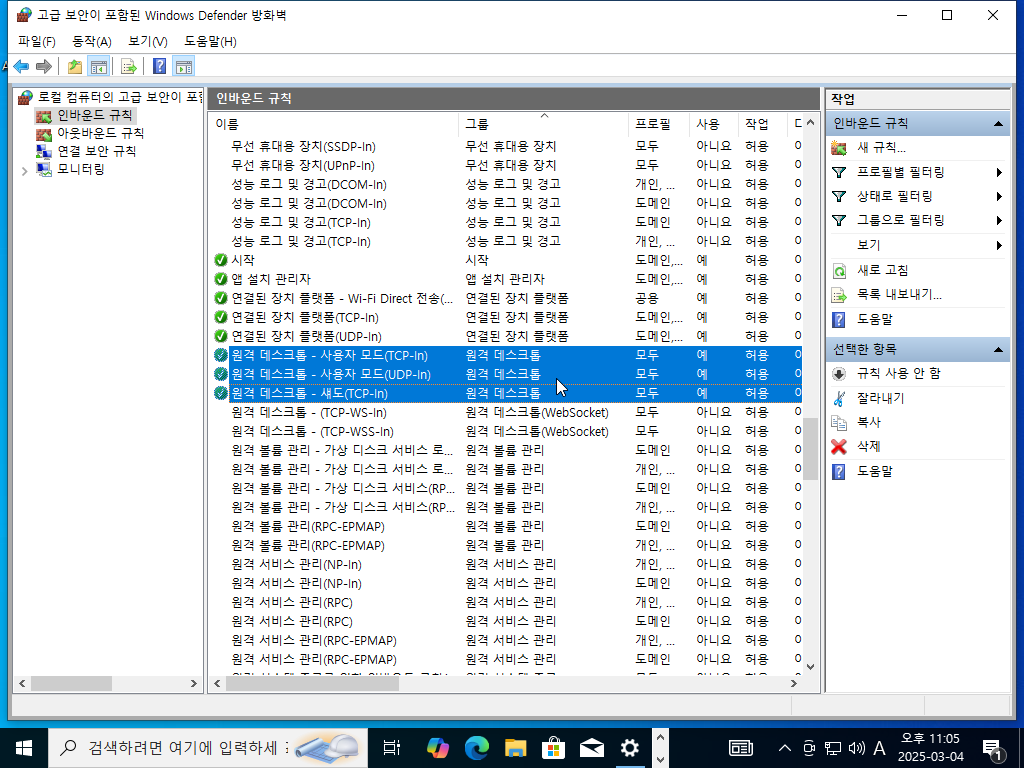Select 아웃바운드 규칙 in the tree
Image resolution: width=1024 pixels, height=768 pixels.
pos(101,133)
